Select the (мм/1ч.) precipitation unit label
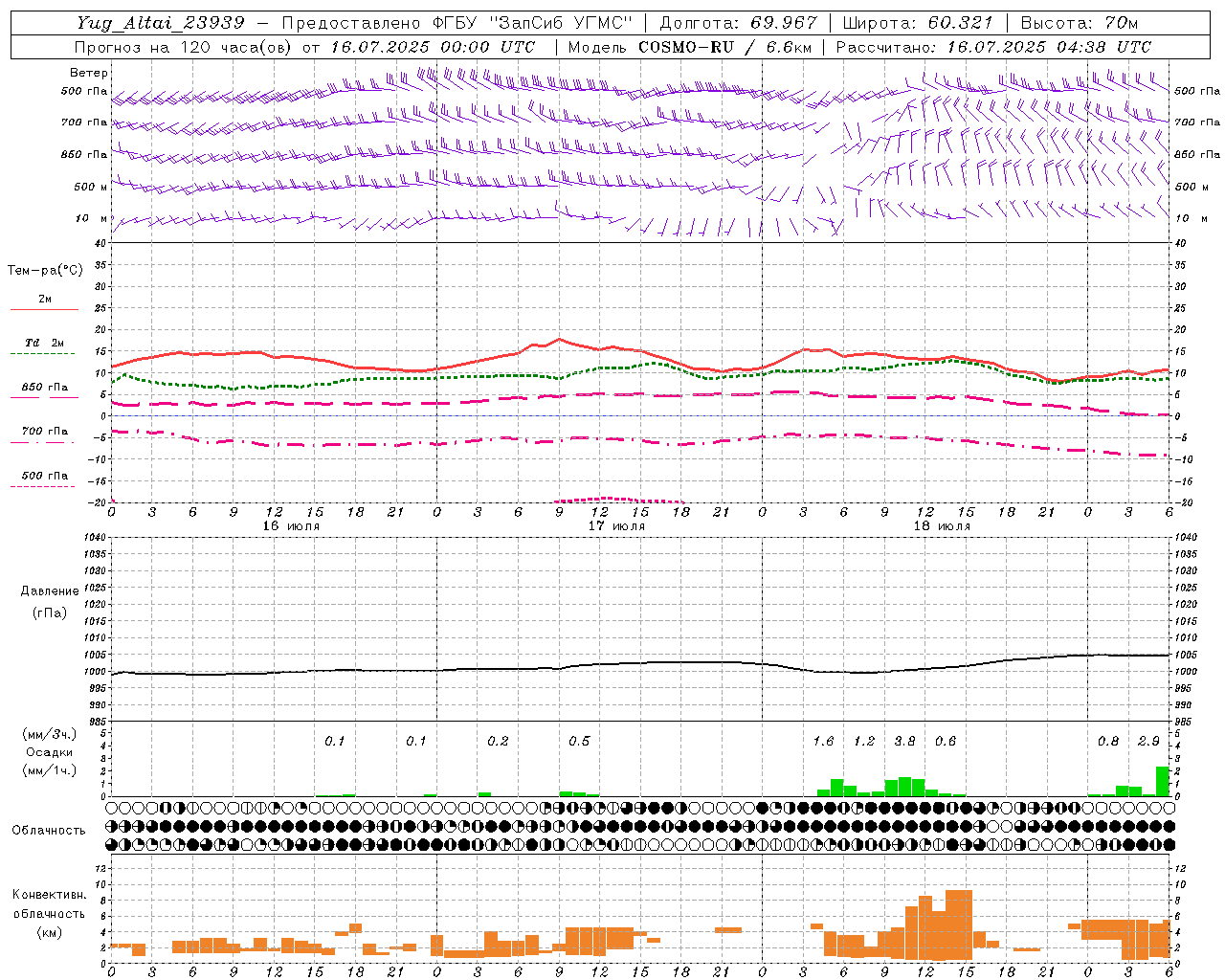1225x980 pixels. 50,770
